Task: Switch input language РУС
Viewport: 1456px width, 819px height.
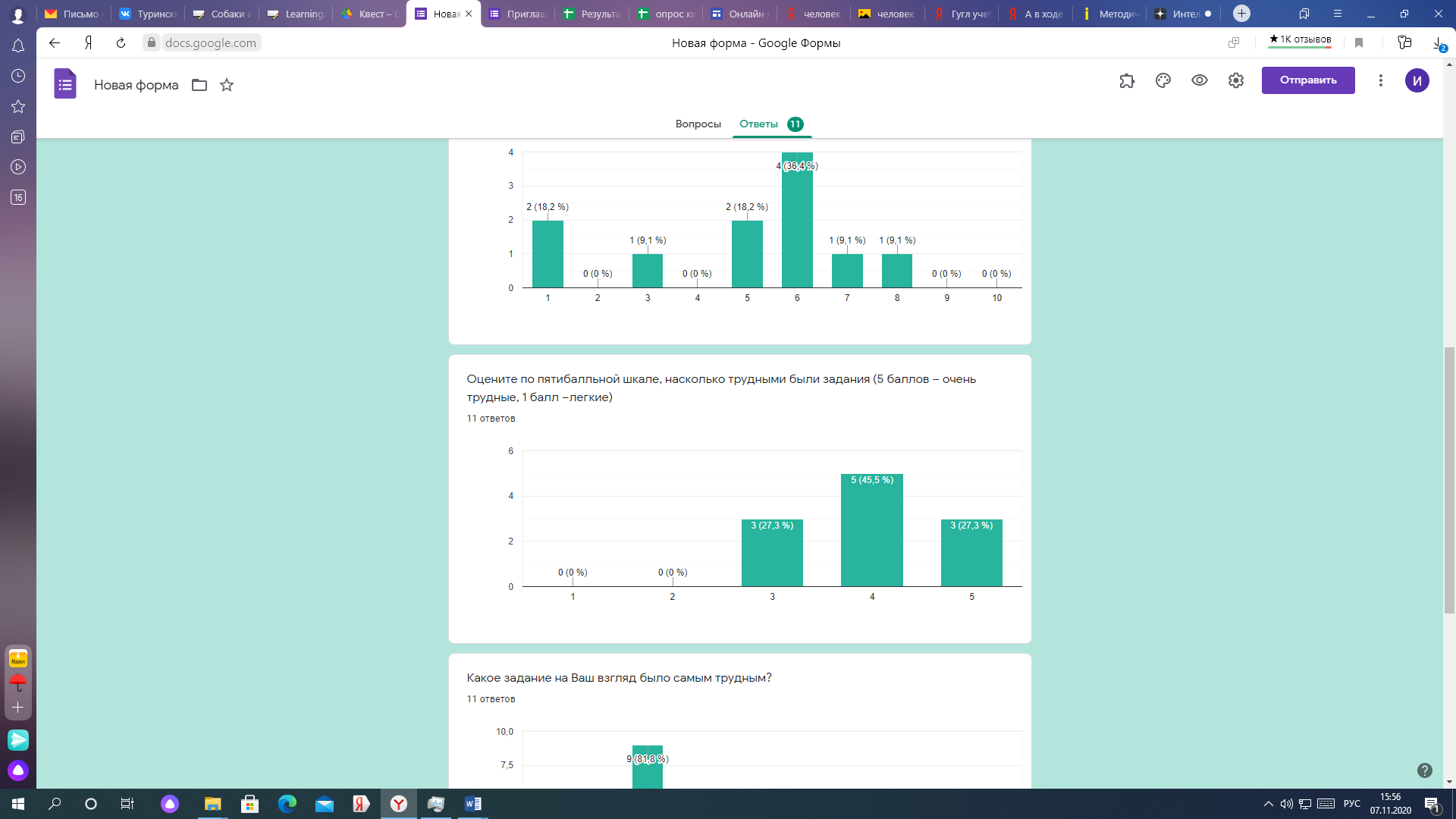Action: (1352, 804)
